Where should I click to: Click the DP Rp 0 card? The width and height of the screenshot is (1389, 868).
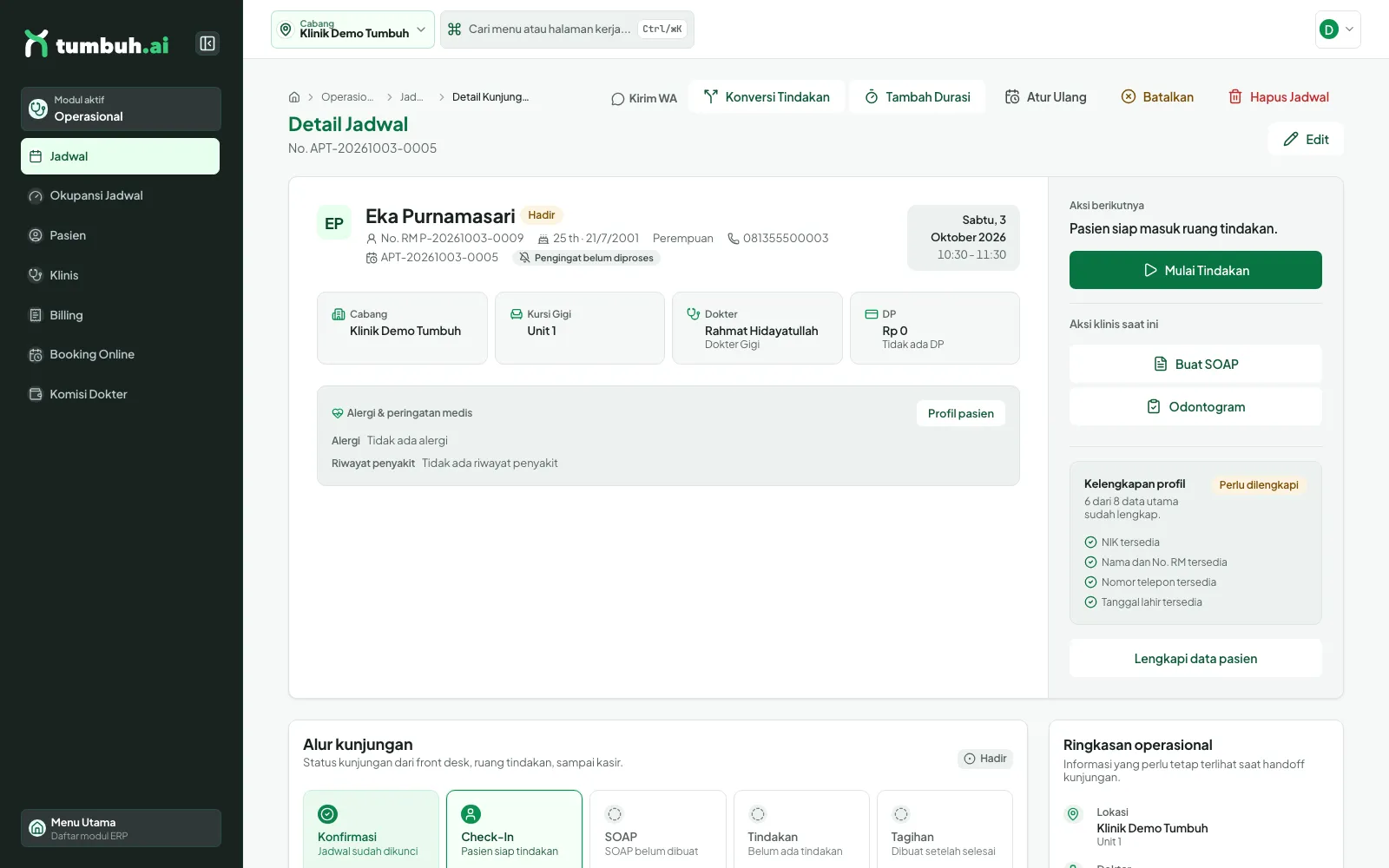point(935,328)
